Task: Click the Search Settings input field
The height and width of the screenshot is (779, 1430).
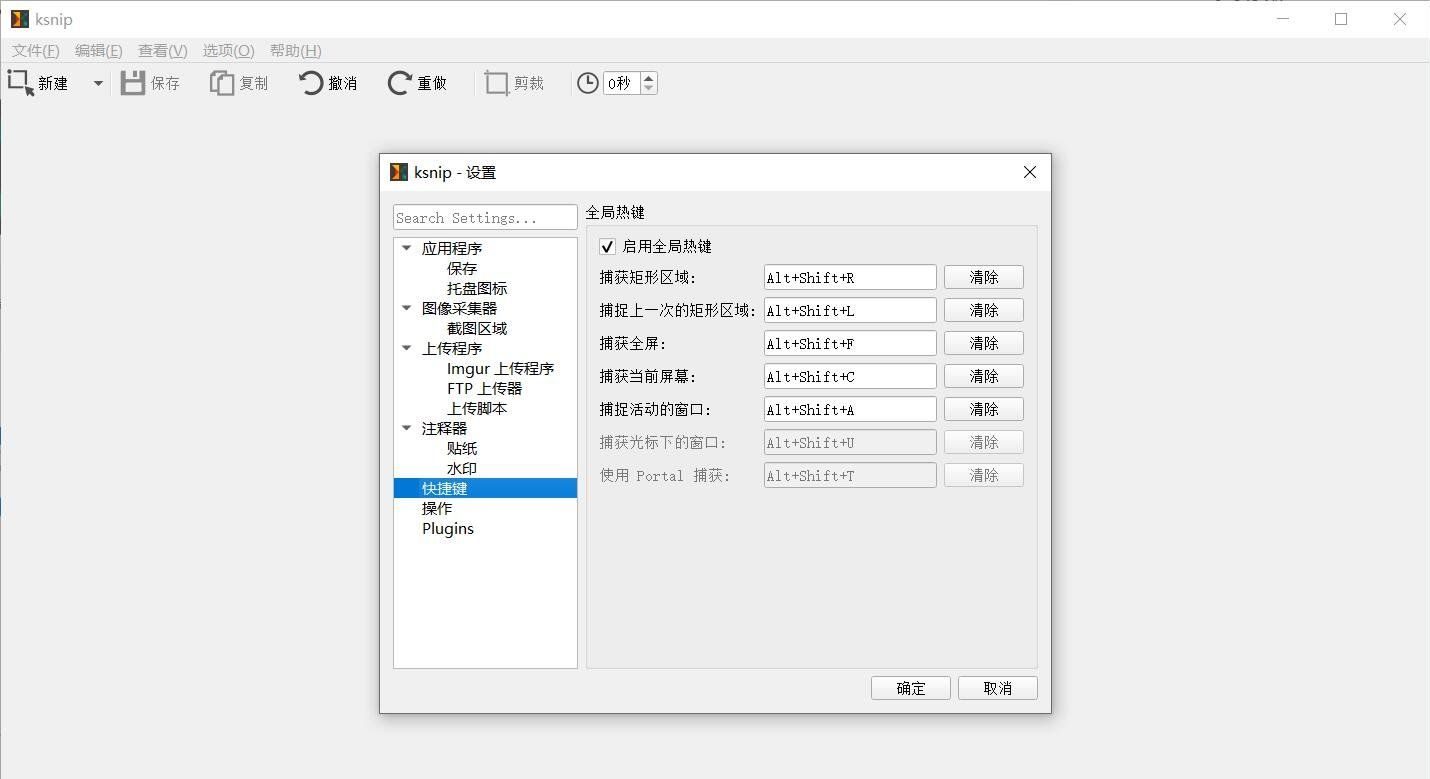Action: pos(485,217)
